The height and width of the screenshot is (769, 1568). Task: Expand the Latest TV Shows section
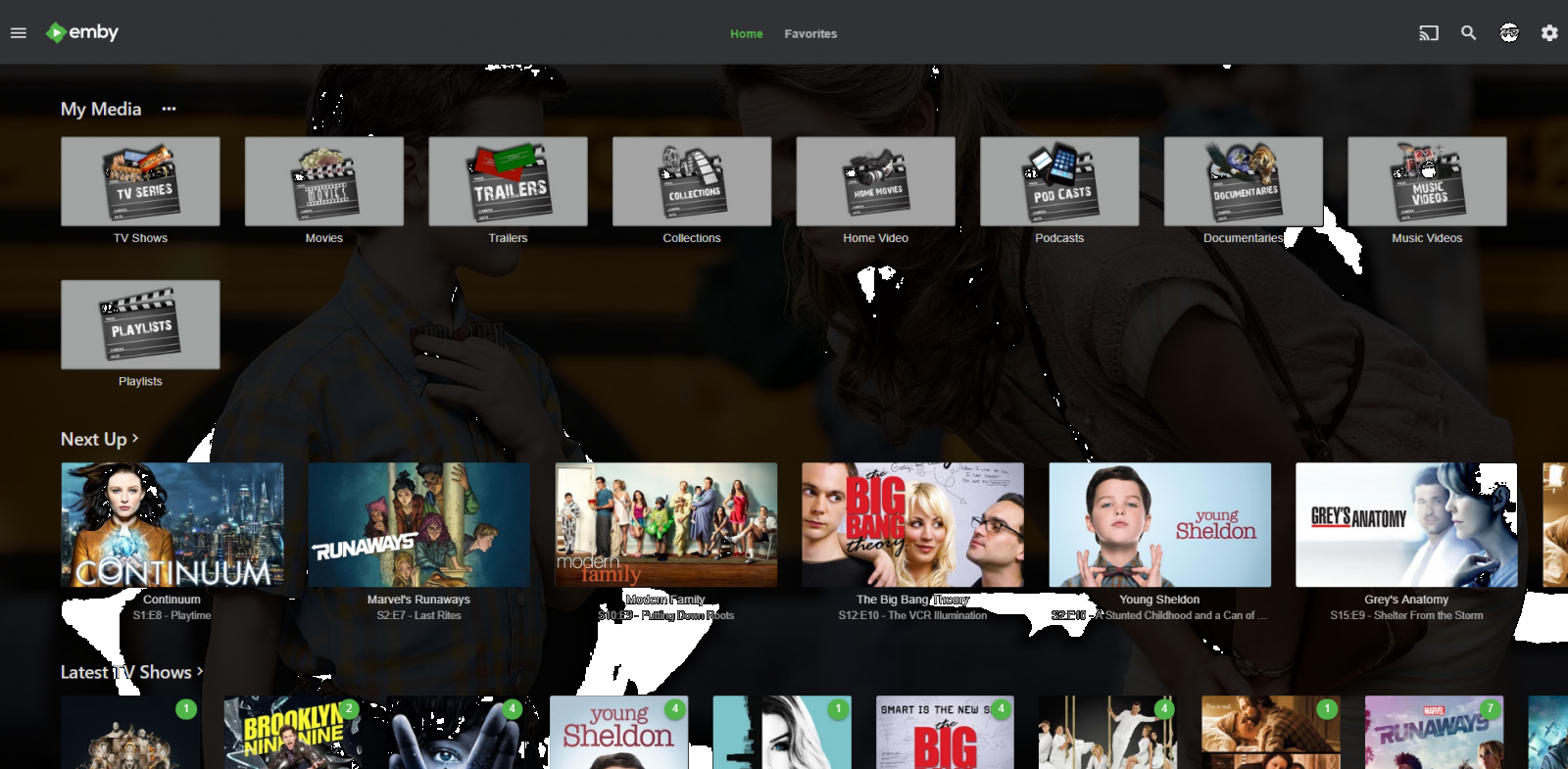(131, 672)
